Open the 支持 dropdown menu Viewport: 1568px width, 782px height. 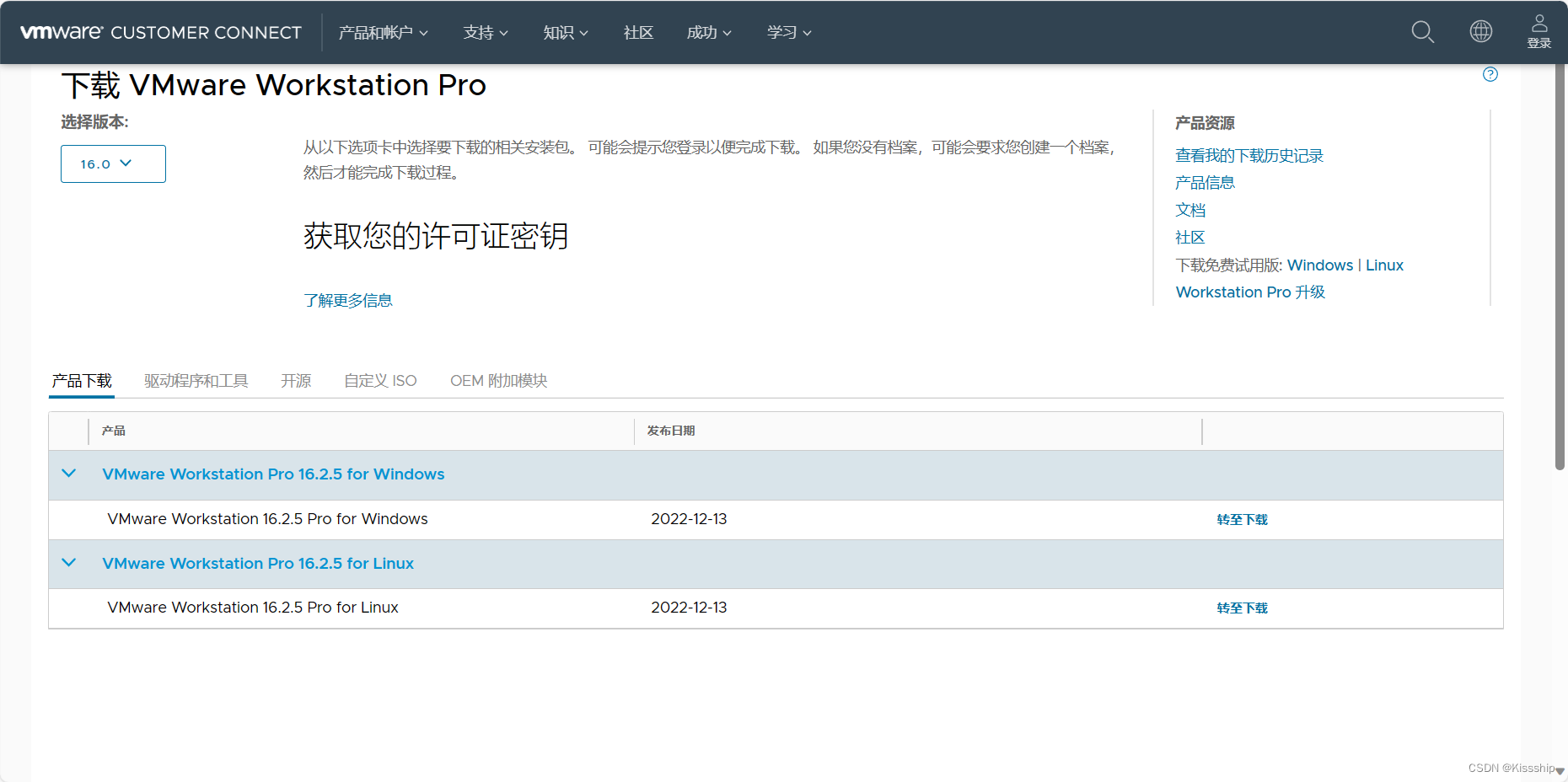(x=486, y=32)
